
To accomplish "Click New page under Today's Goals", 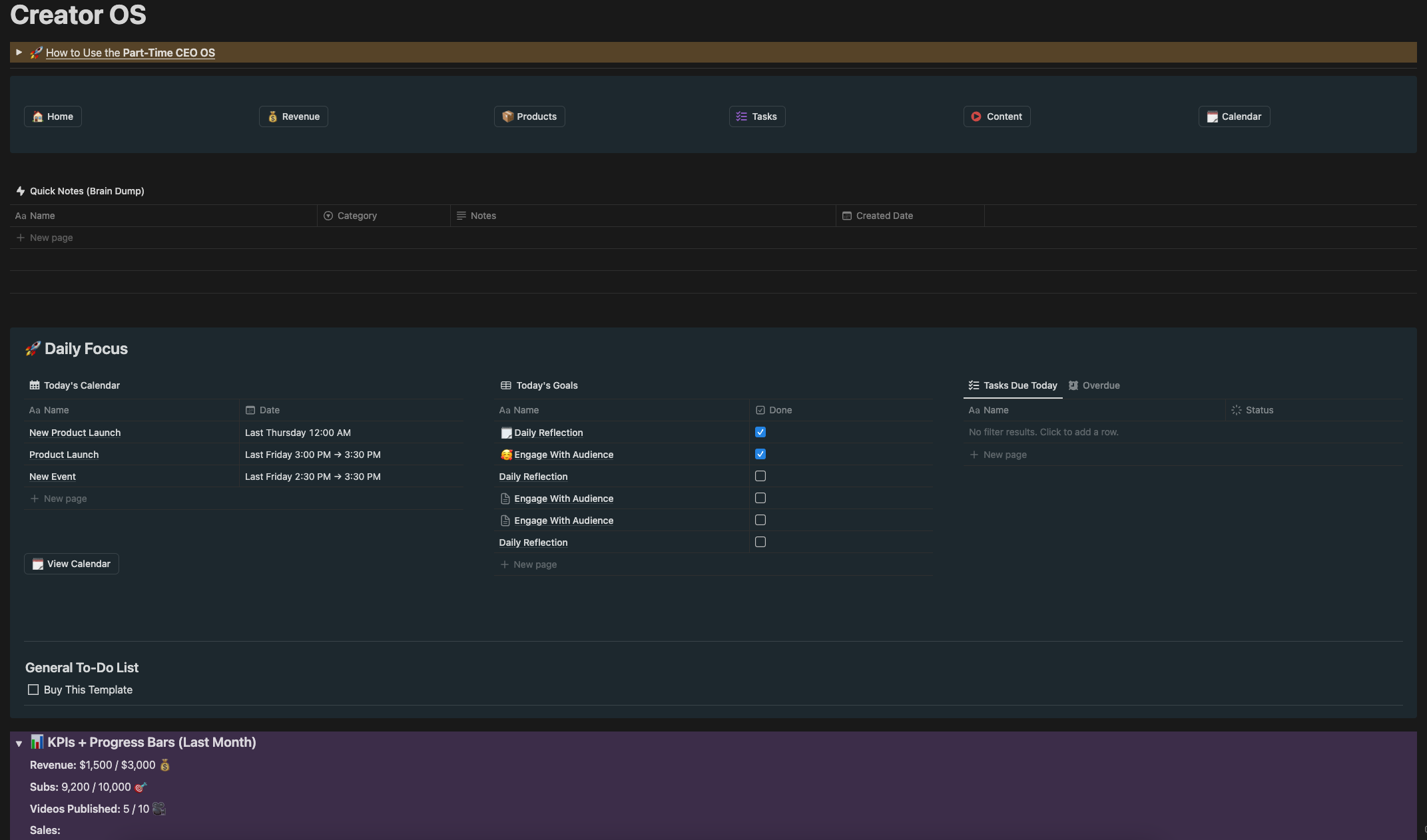I will [535, 564].
